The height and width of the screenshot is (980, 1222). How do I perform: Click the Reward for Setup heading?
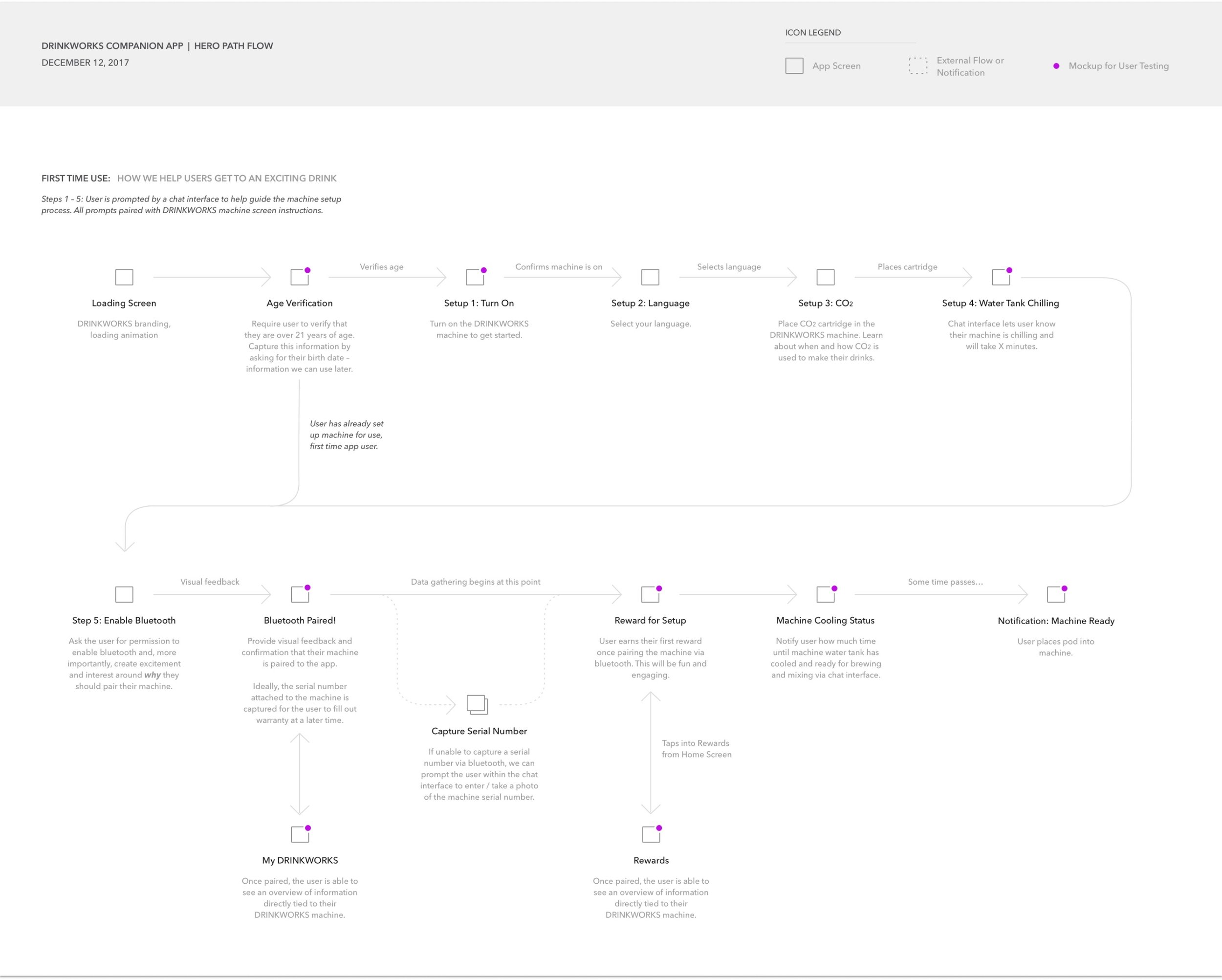click(650, 621)
